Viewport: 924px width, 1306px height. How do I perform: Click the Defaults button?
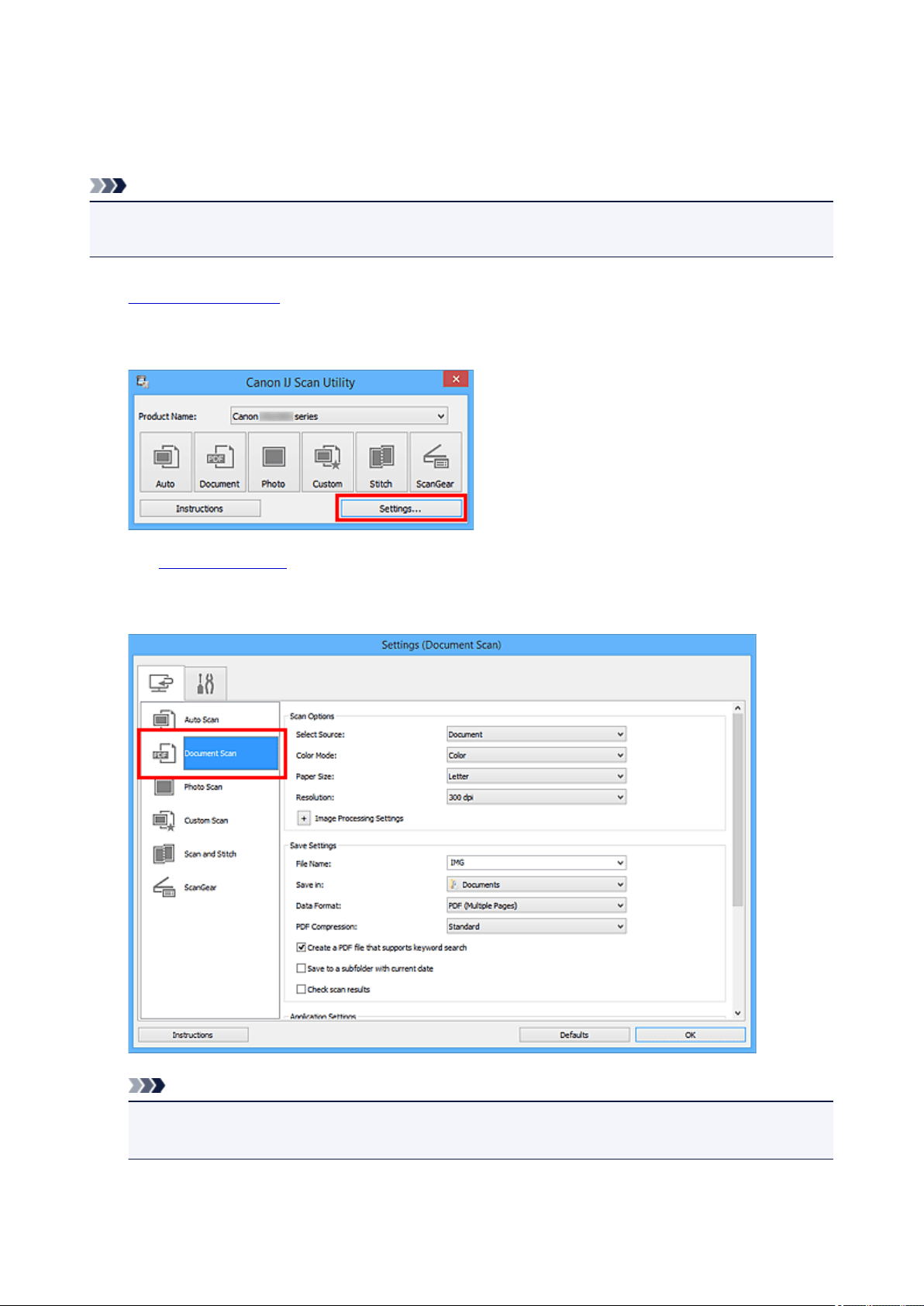(574, 1035)
